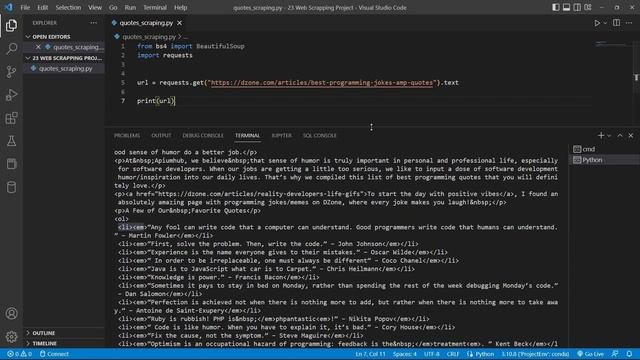Click errors and warnings status item
The width and height of the screenshot is (640, 360).
coord(19,354)
